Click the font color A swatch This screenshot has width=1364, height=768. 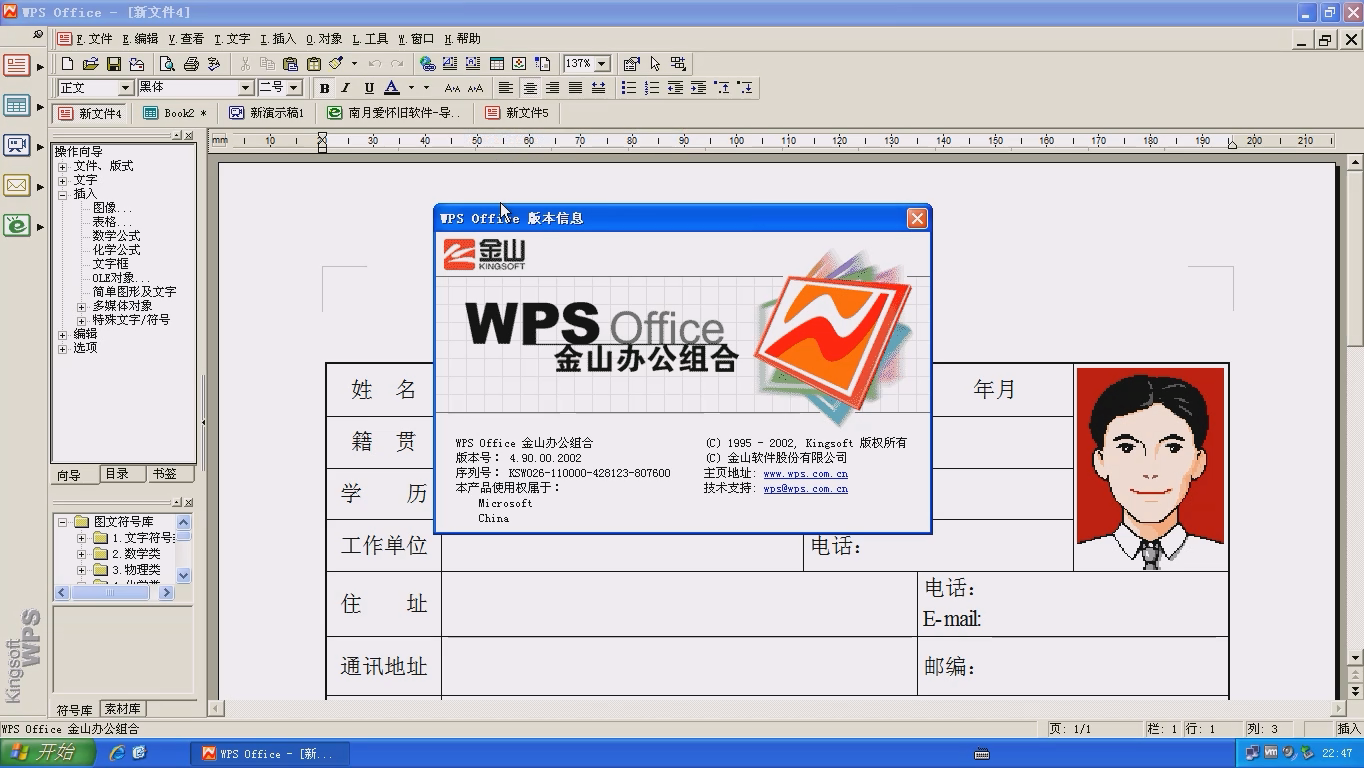[392, 88]
